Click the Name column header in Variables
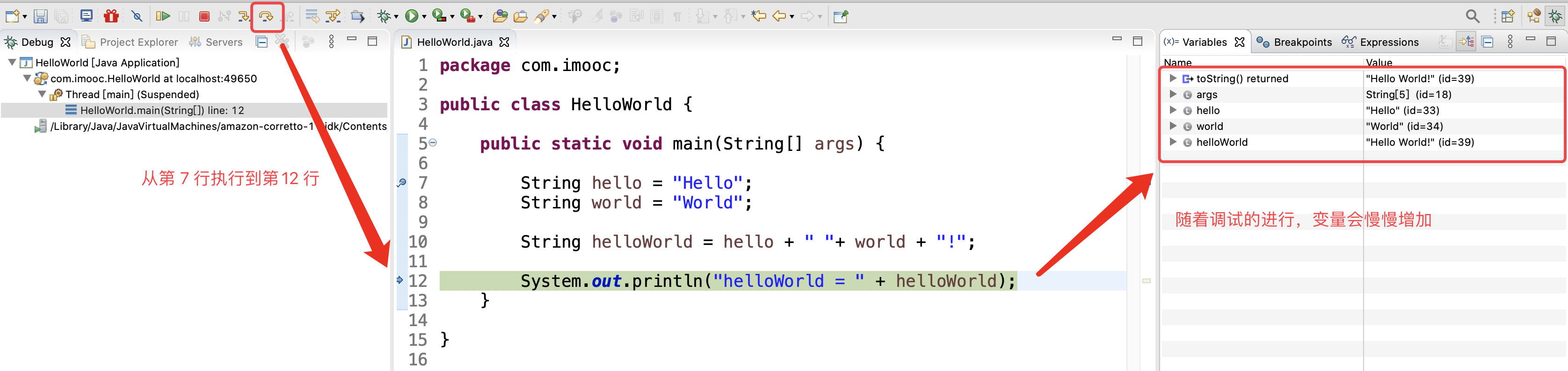The image size is (1568, 371). (1177, 63)
